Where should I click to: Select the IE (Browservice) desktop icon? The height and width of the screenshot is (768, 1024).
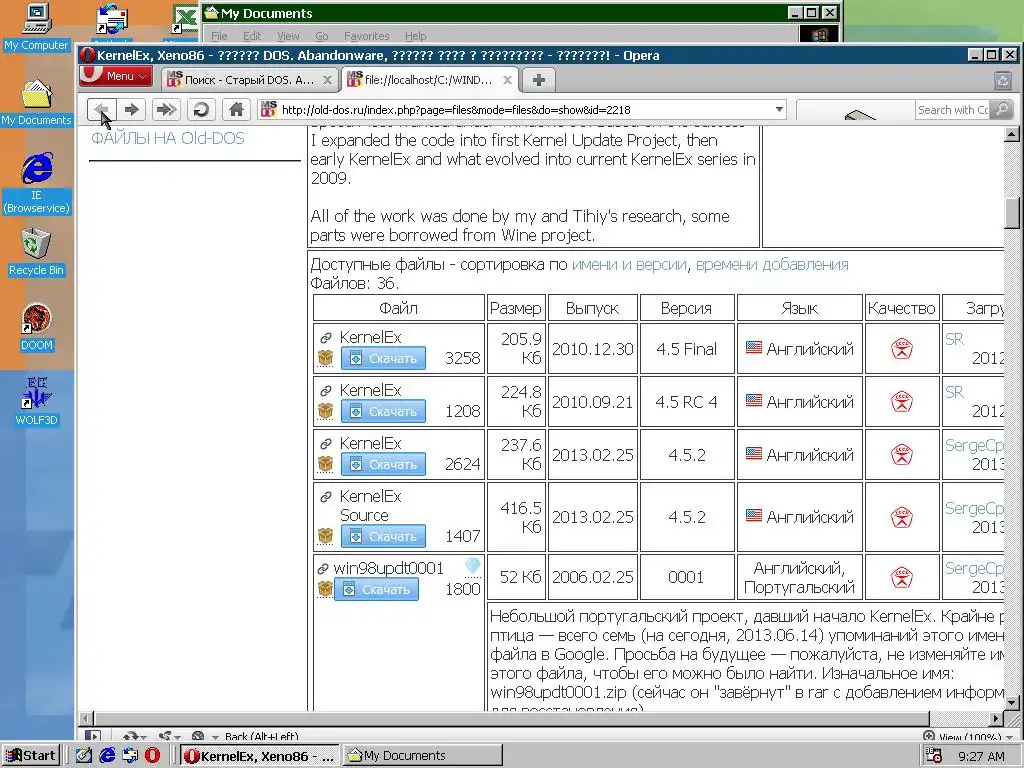tap(36, 183)
